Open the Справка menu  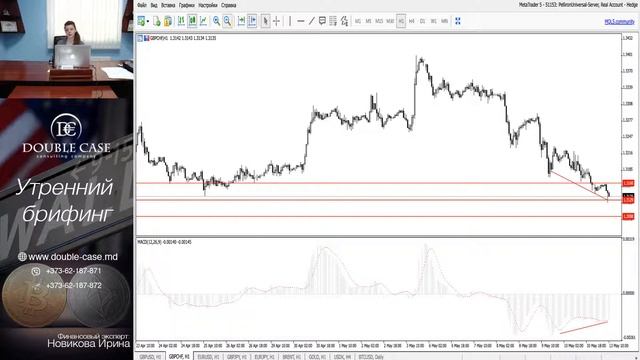coord(229,5)
